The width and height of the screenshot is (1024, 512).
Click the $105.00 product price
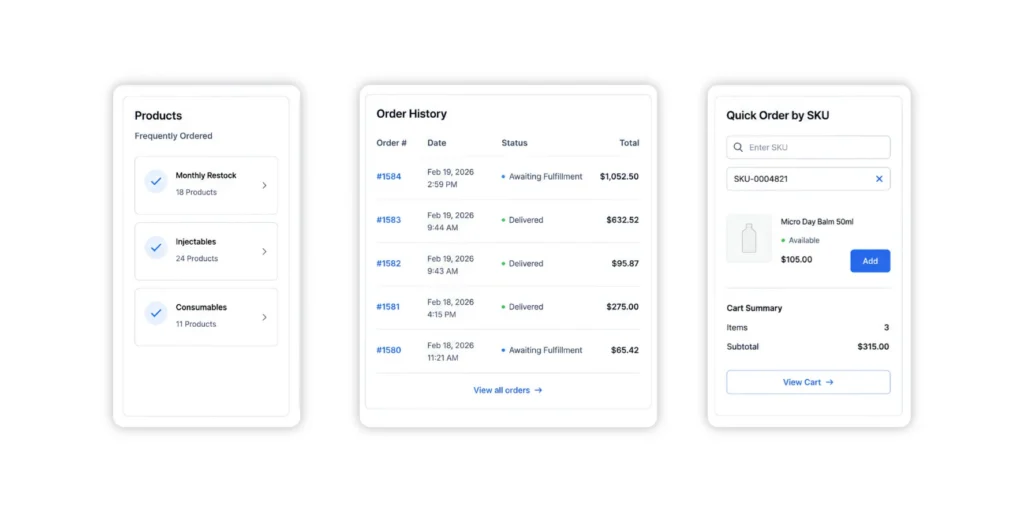tap(797, 260)
